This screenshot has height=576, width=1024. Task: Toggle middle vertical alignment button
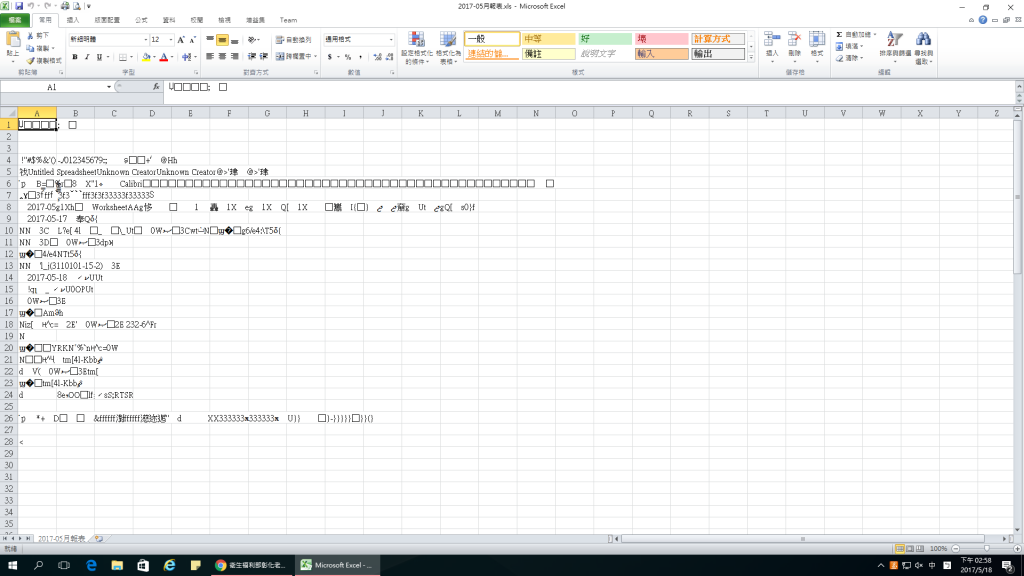tap(222, 40)
